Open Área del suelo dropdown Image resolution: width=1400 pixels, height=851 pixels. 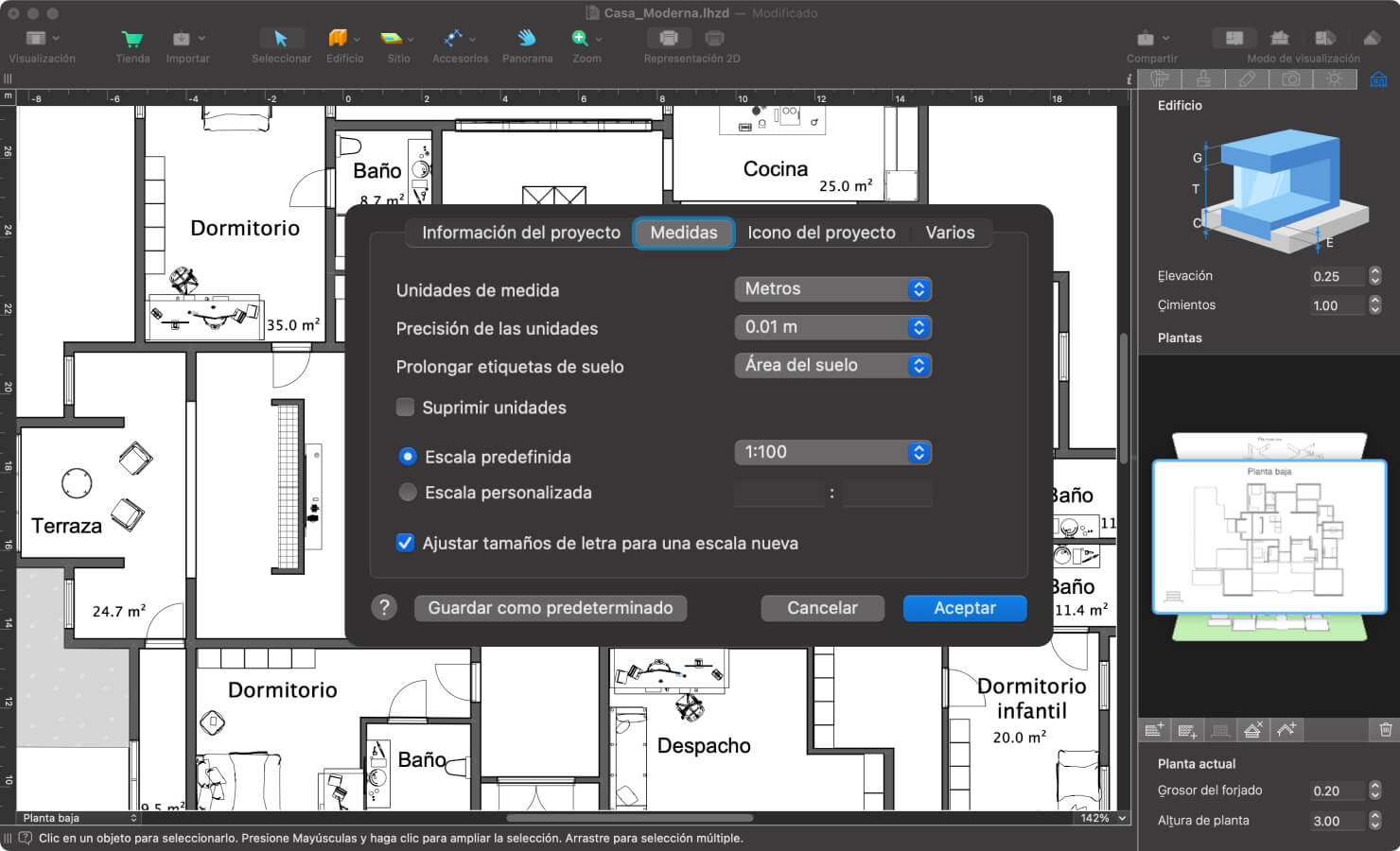(833, 365)
